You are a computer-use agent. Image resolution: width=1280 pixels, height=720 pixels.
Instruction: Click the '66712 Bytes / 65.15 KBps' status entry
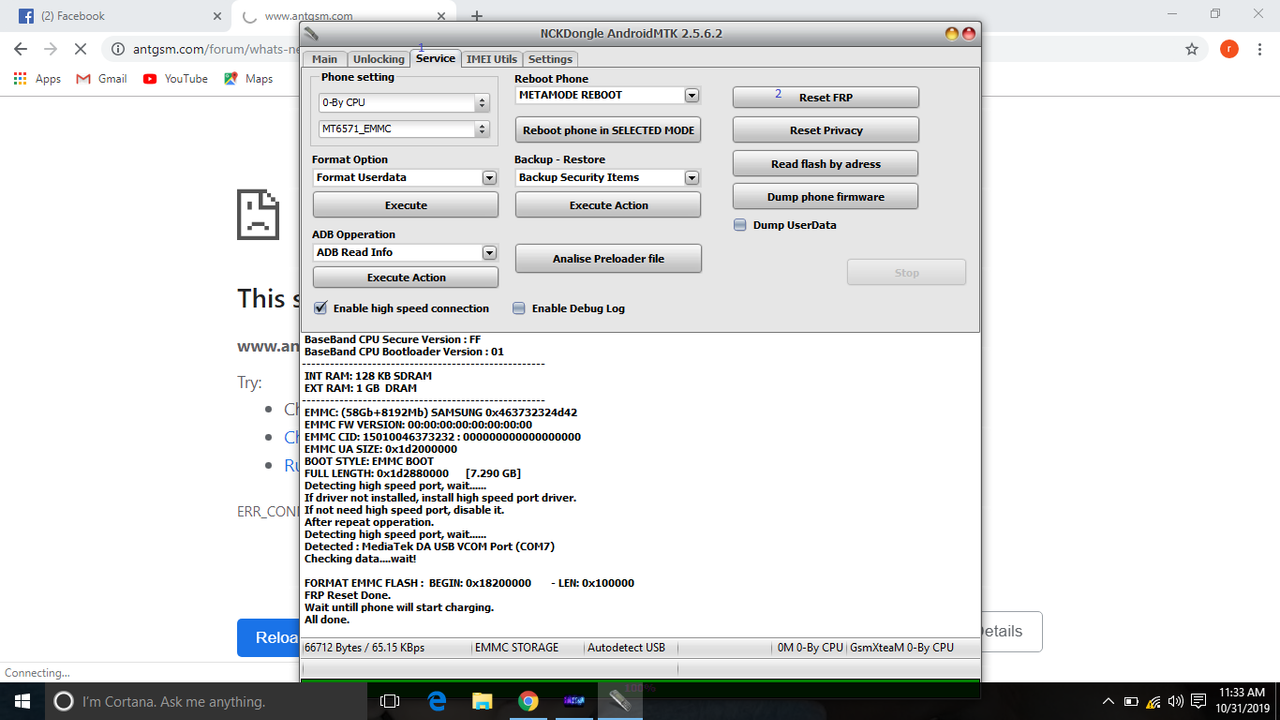[364, 648]
